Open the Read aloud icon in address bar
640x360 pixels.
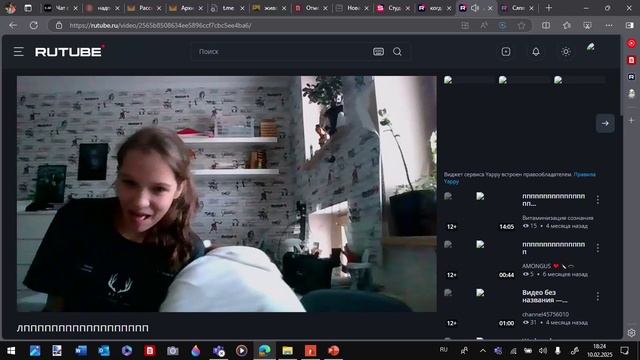484,26
